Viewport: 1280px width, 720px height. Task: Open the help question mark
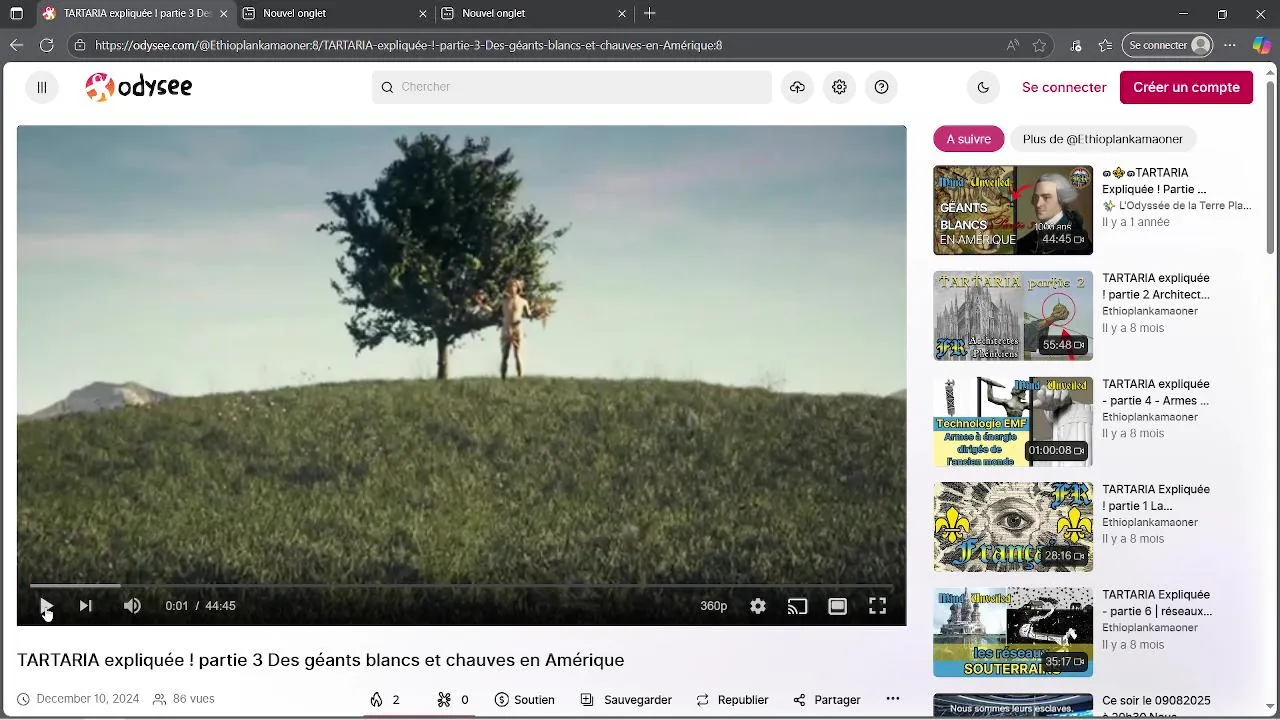coord(881,87)
